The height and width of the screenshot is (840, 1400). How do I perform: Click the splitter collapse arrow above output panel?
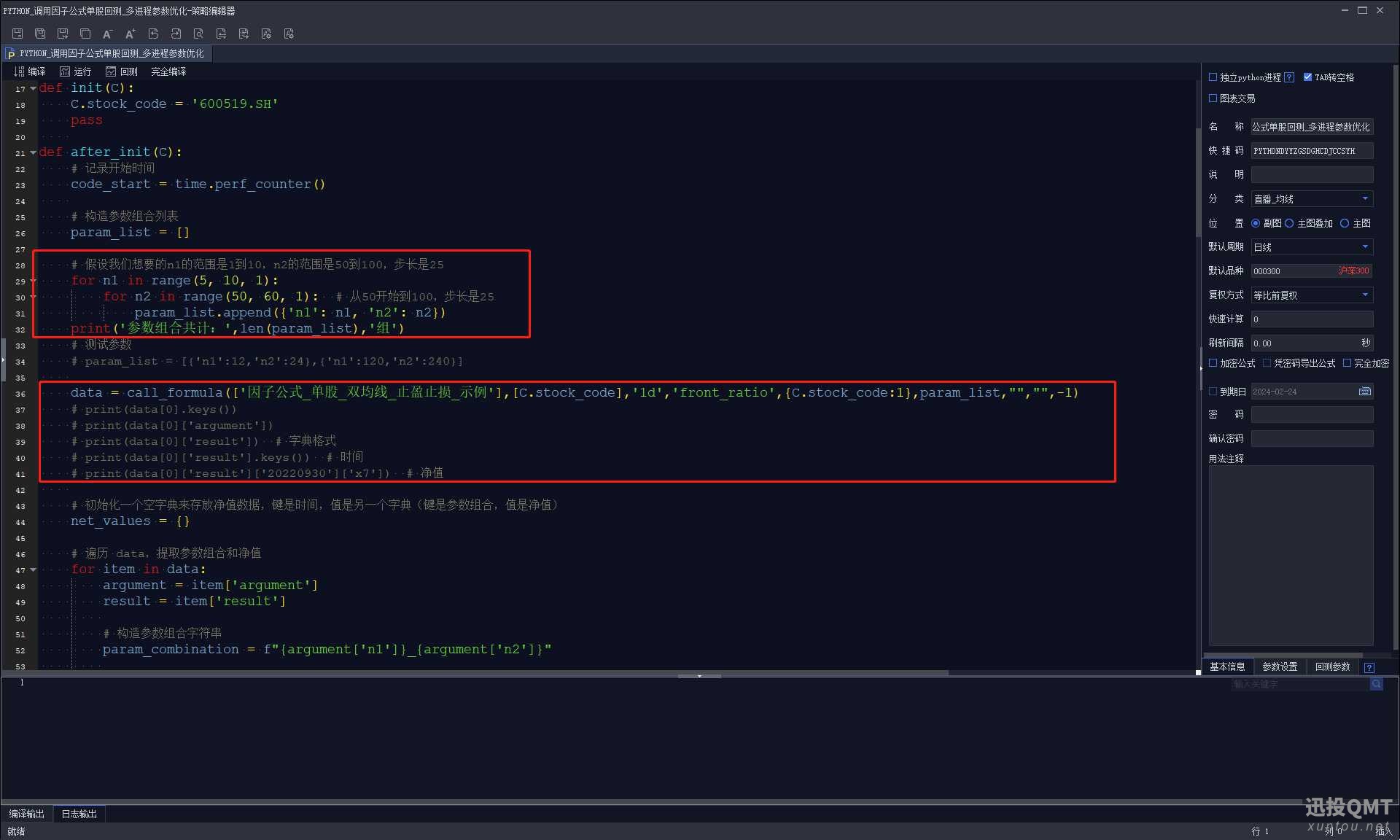pos(699,676)
